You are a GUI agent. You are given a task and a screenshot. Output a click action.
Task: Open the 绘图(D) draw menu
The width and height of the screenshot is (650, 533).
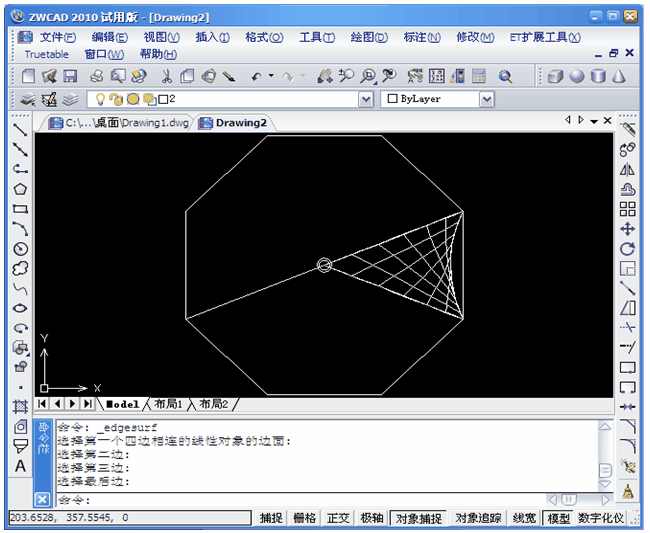369,38
